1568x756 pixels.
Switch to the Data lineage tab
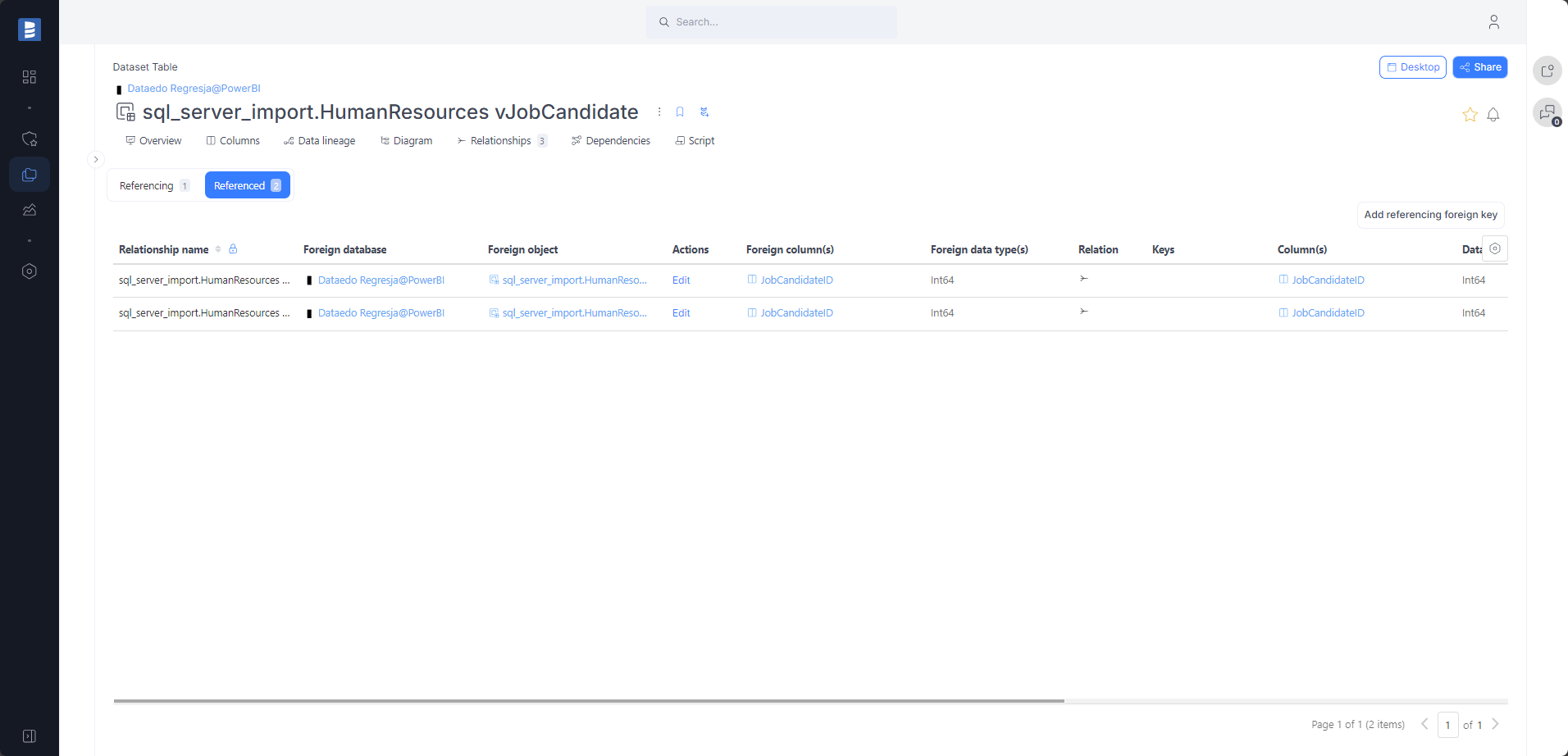(x=319, y=141)
